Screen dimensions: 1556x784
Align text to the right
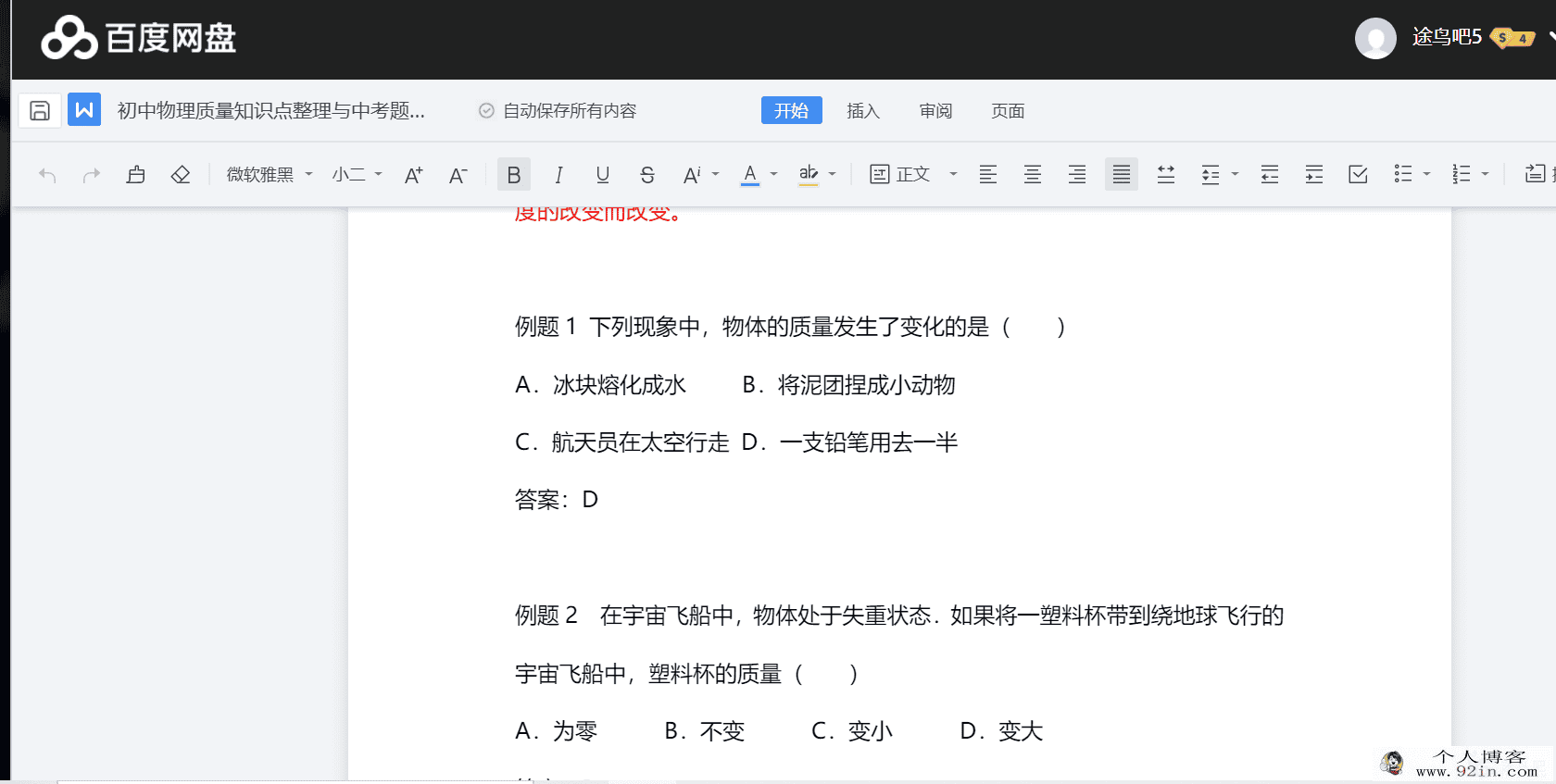coord(1077,174)
